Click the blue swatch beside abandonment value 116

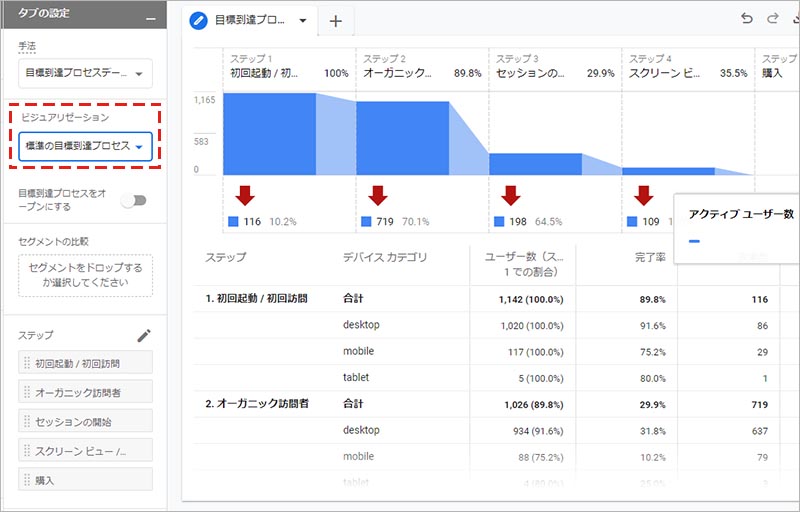[x=233, y=221]
